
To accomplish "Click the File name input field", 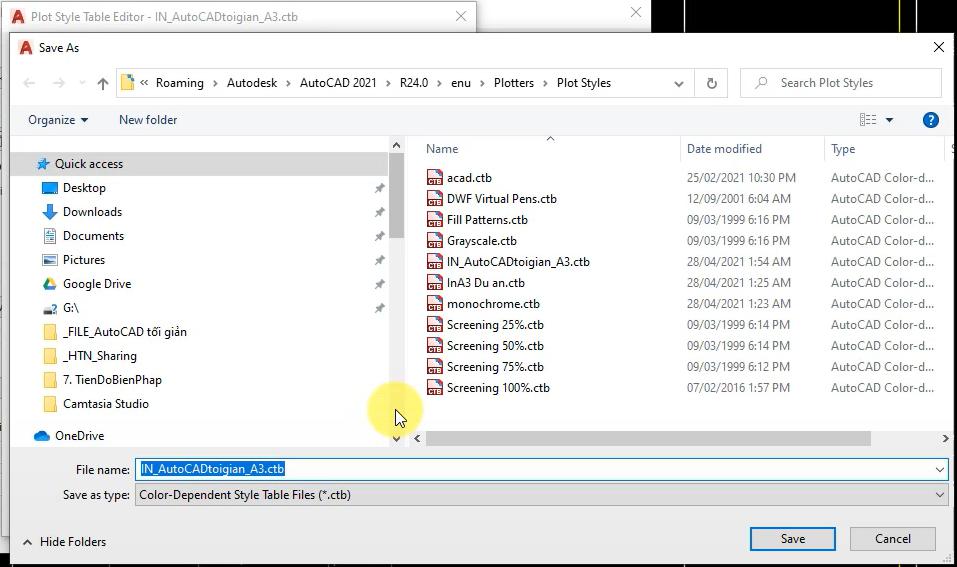I will 534,469.
